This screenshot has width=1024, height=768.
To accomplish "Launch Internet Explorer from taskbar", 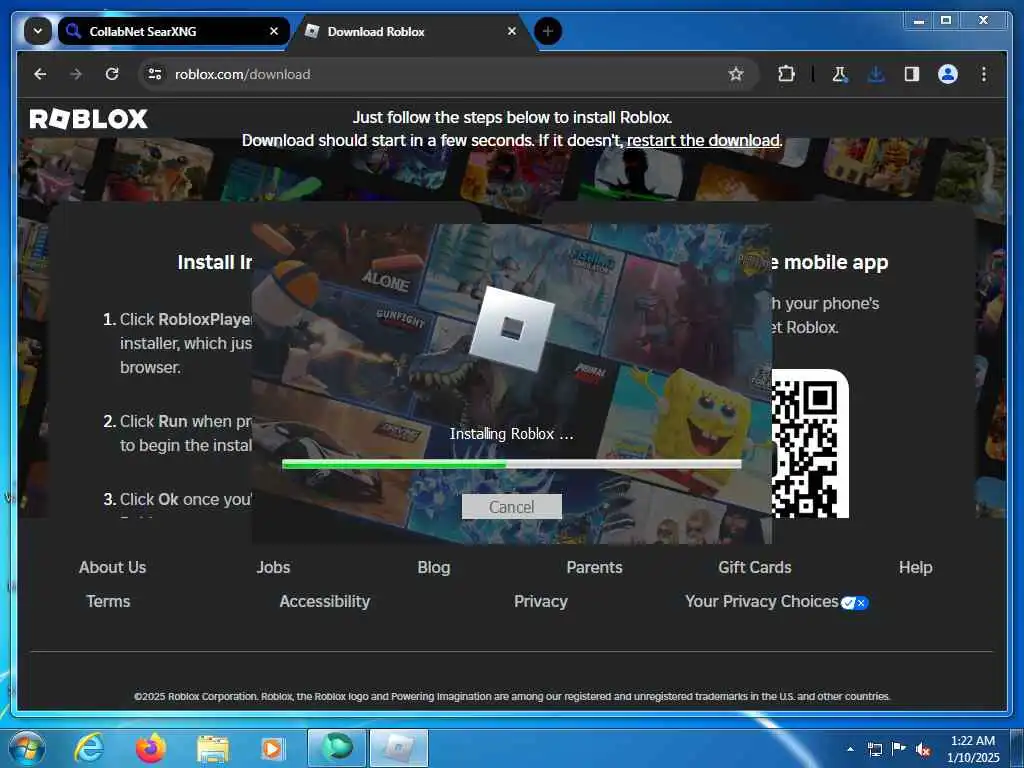I will pos(89,748).
